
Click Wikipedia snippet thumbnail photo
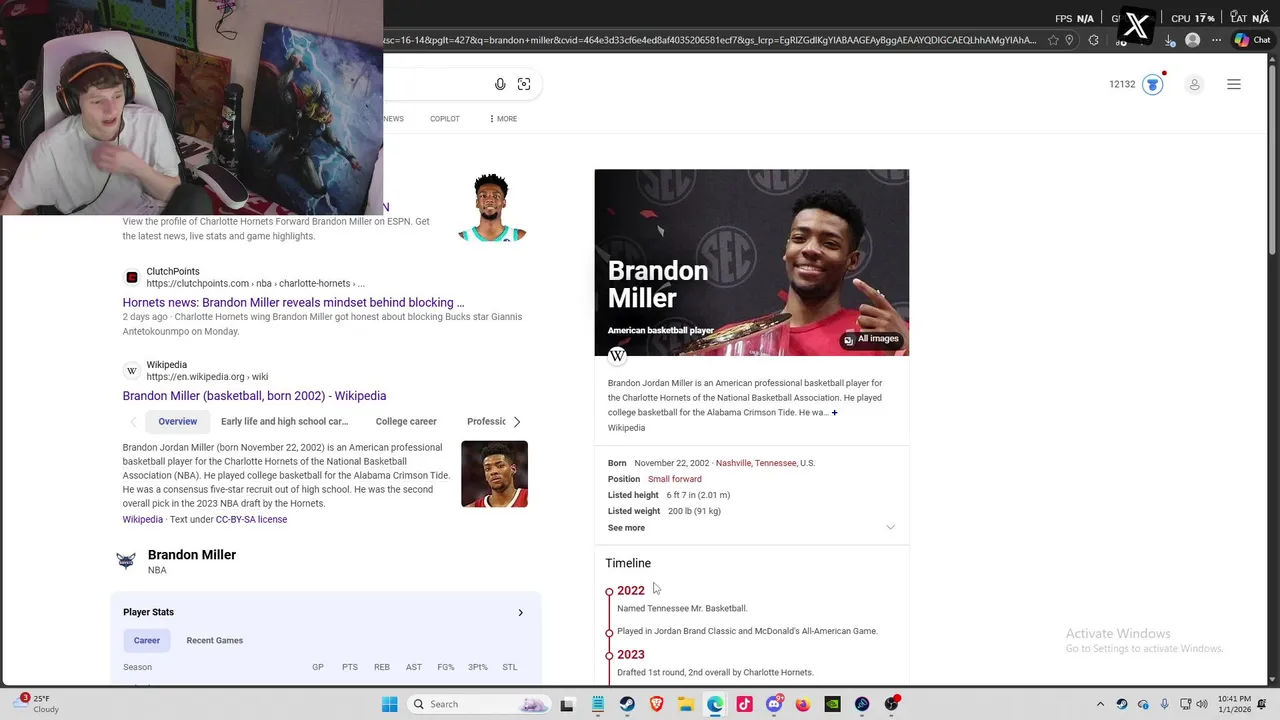pos(494,474)
